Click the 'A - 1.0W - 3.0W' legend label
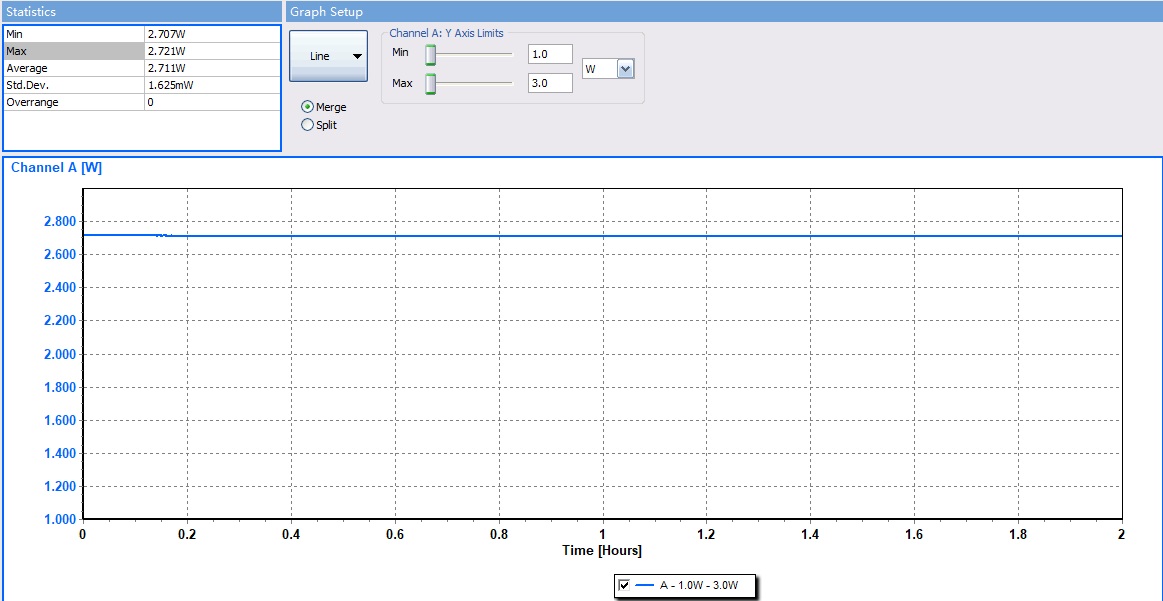Viewport: 1163px width, 601px height. (699, 586)
